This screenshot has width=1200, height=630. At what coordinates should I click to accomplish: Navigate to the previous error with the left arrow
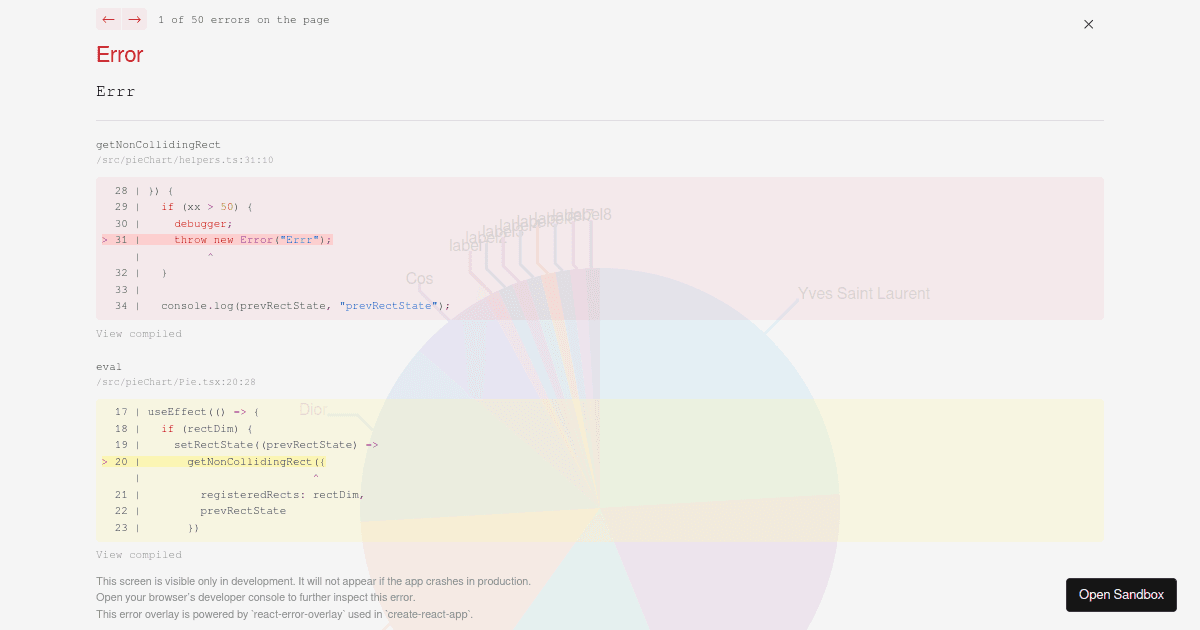[x=106, y=19]
